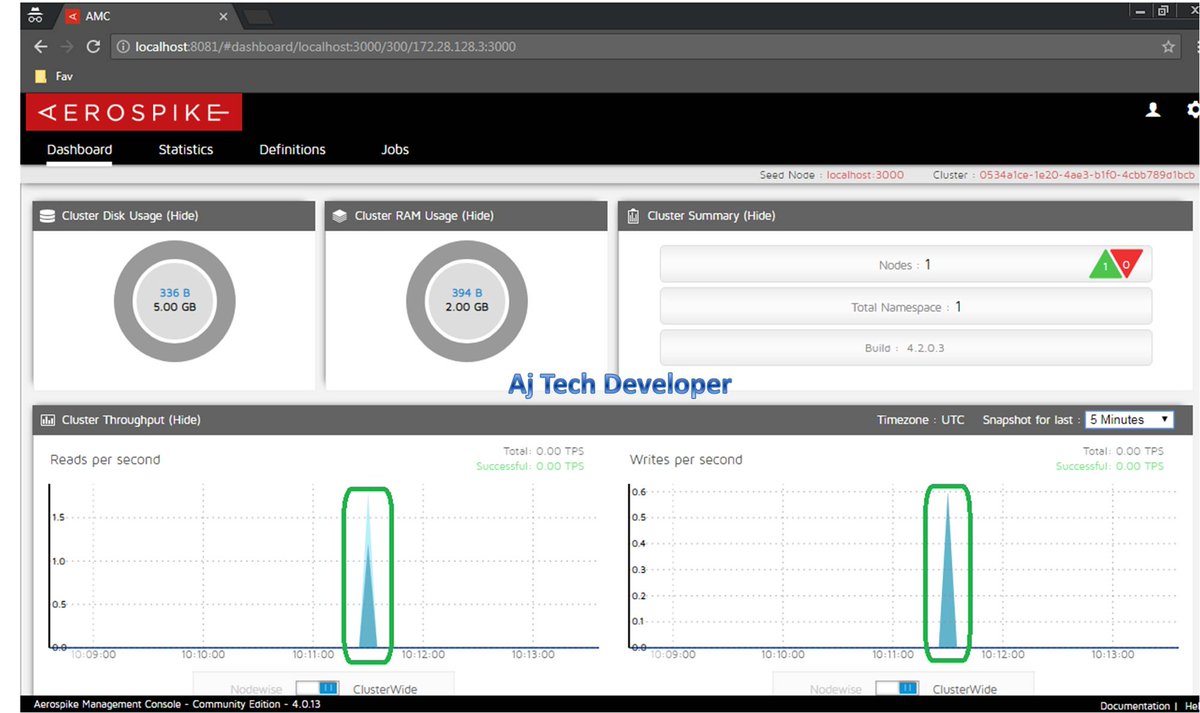Screen dimensions: 1200x713
Task: Click the browser forward arrow
Action: pos(67,47)
